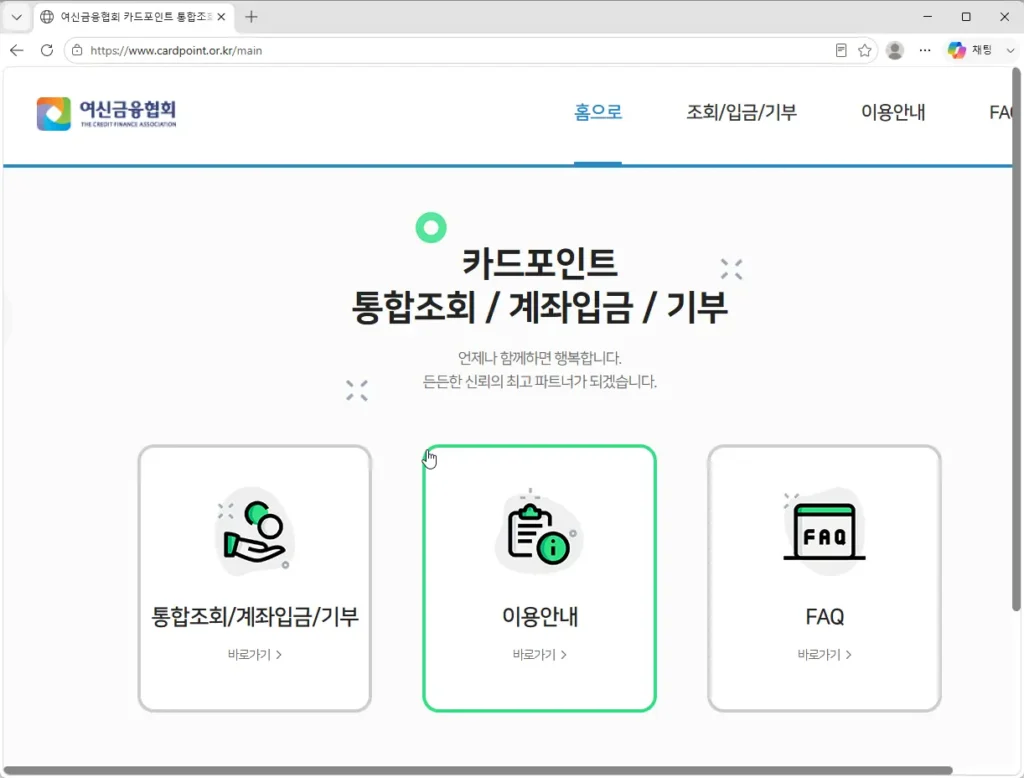Maximize the browser window

966,17
